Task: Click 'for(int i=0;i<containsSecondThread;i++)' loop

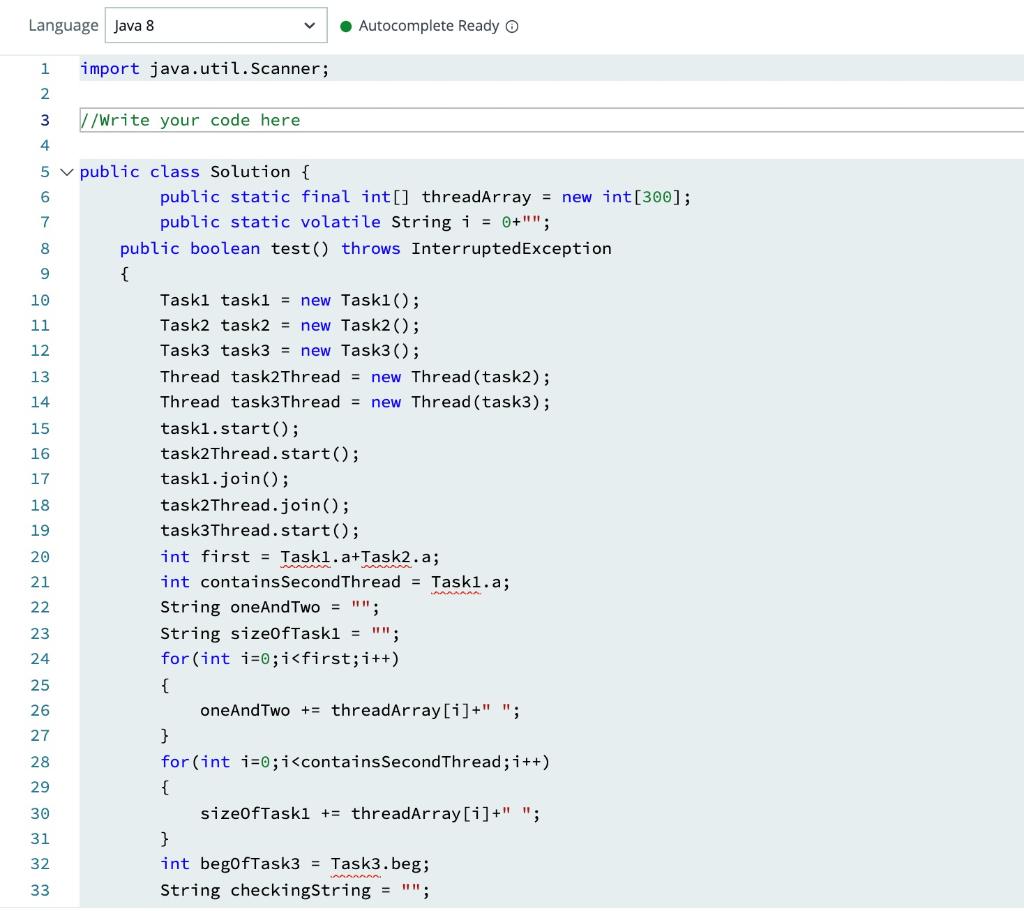Action: coord(355,762)
